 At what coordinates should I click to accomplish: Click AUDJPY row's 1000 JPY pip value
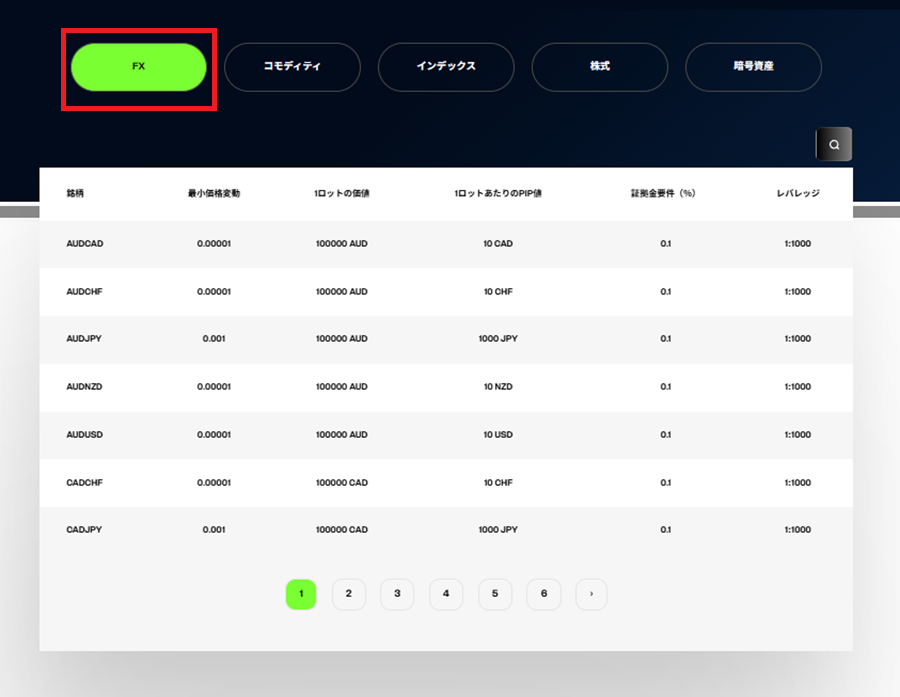click(498, 339)
